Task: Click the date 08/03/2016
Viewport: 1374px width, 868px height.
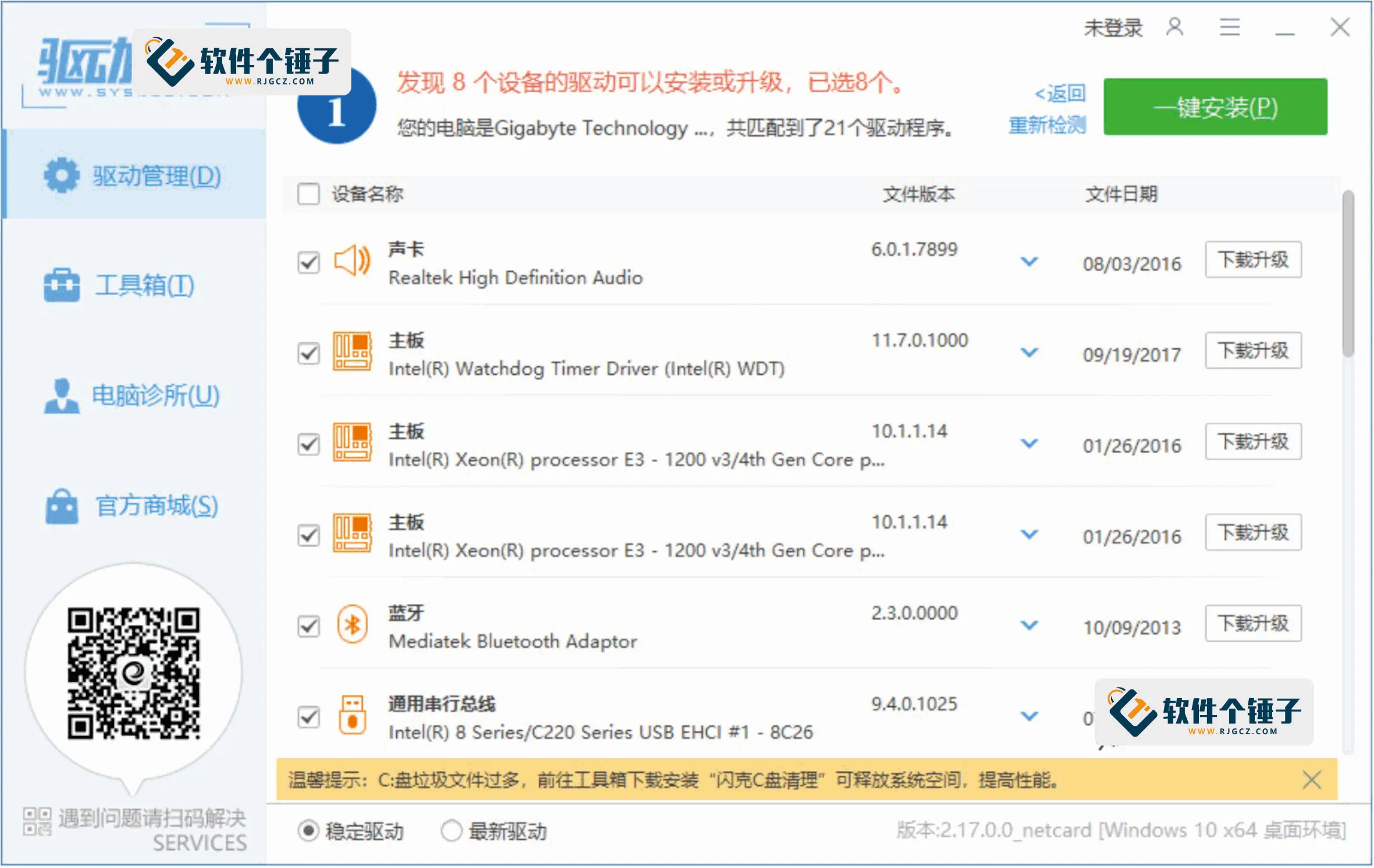Action: 1131,264
